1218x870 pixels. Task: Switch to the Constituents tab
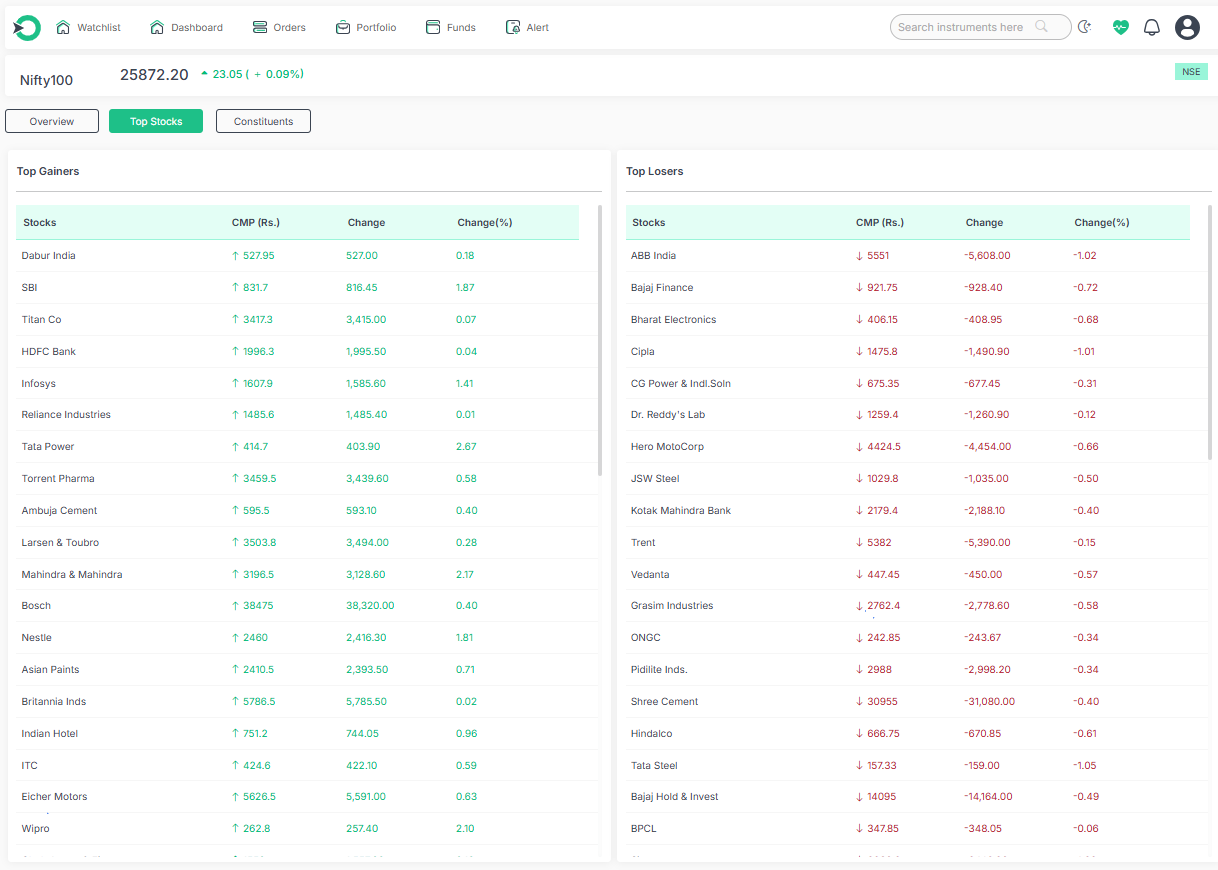(263, 121)
